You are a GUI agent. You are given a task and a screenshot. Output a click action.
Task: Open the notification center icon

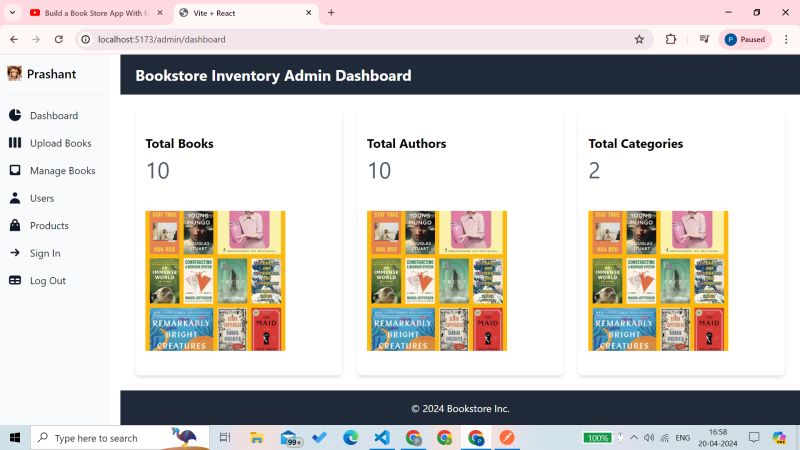[x=754, y=437]
